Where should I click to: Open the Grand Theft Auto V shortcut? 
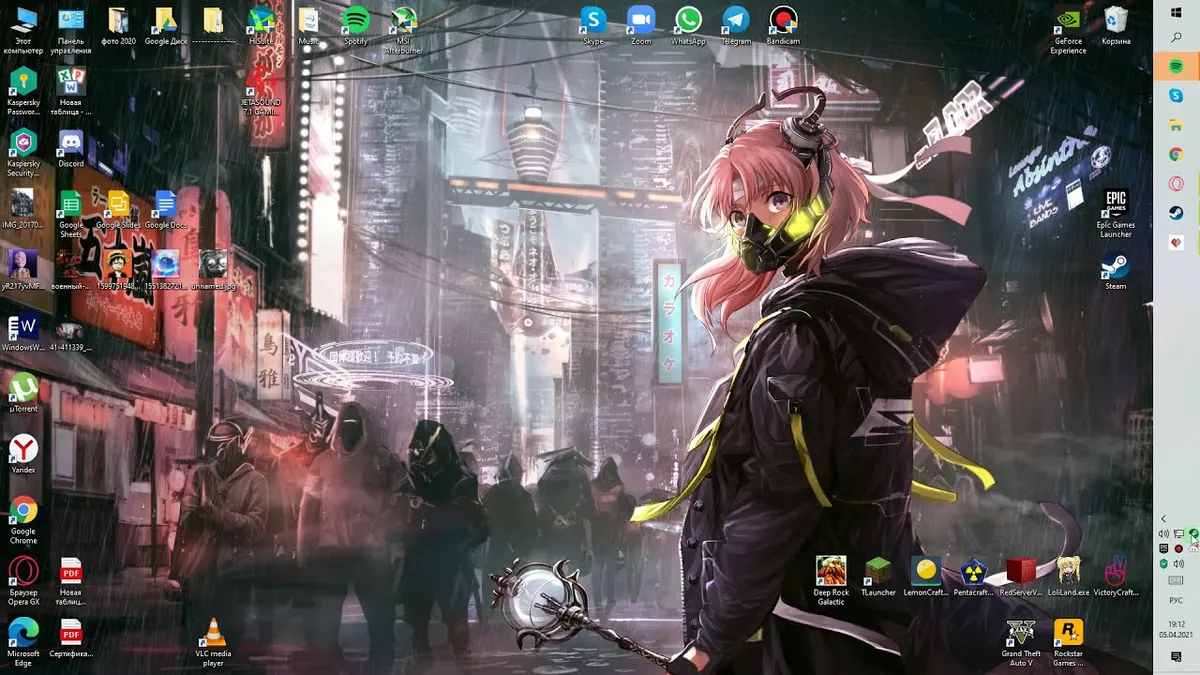[1021, 643]
